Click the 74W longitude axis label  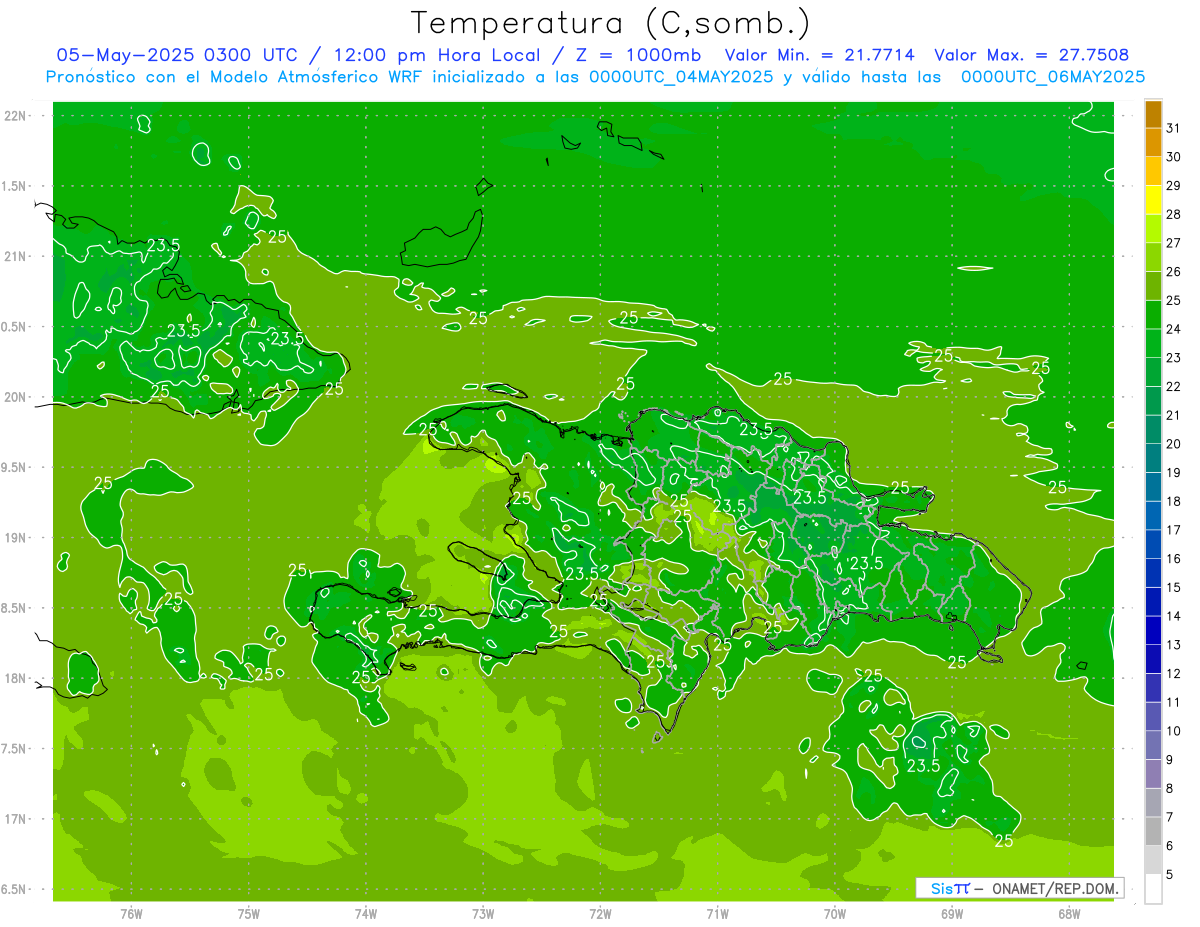pos(366,913)
